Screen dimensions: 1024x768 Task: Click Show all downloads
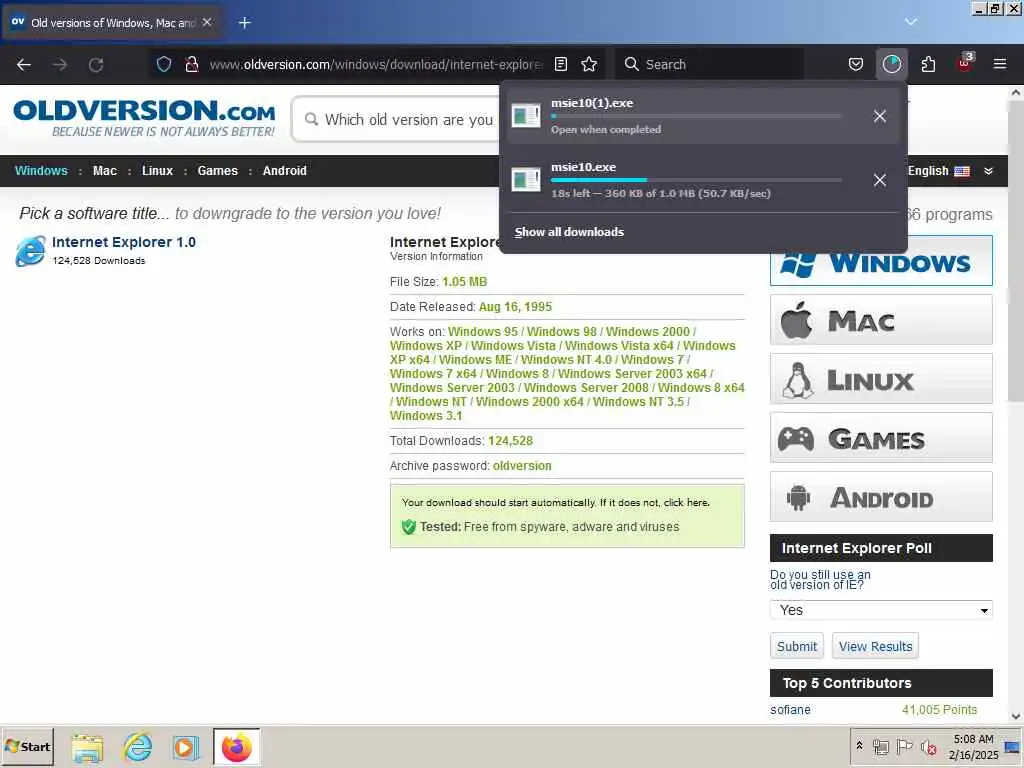coord(569,232)
